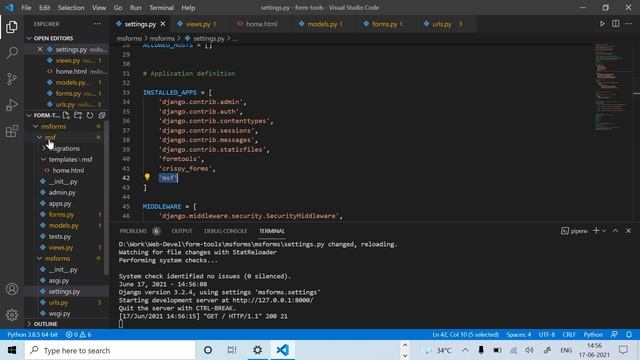
Task: Click the New Folder icon in explorer header
Action: point(78,116)
